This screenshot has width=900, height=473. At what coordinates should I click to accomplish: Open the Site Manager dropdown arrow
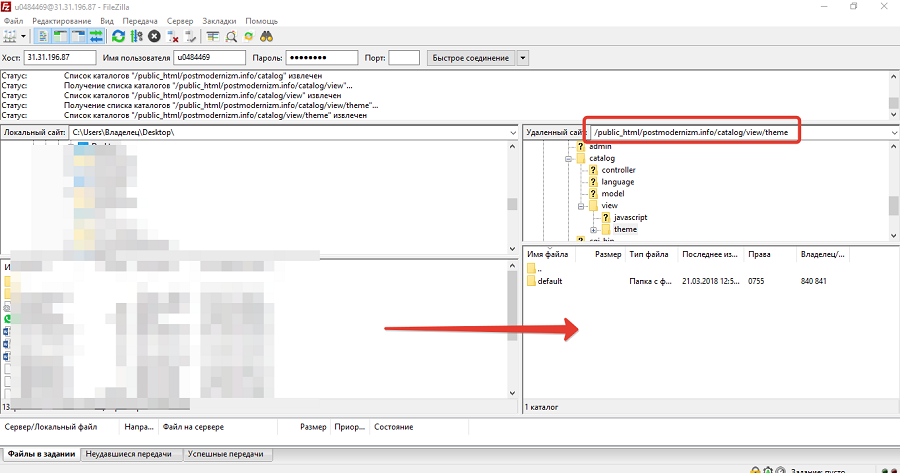click(24, 37)
